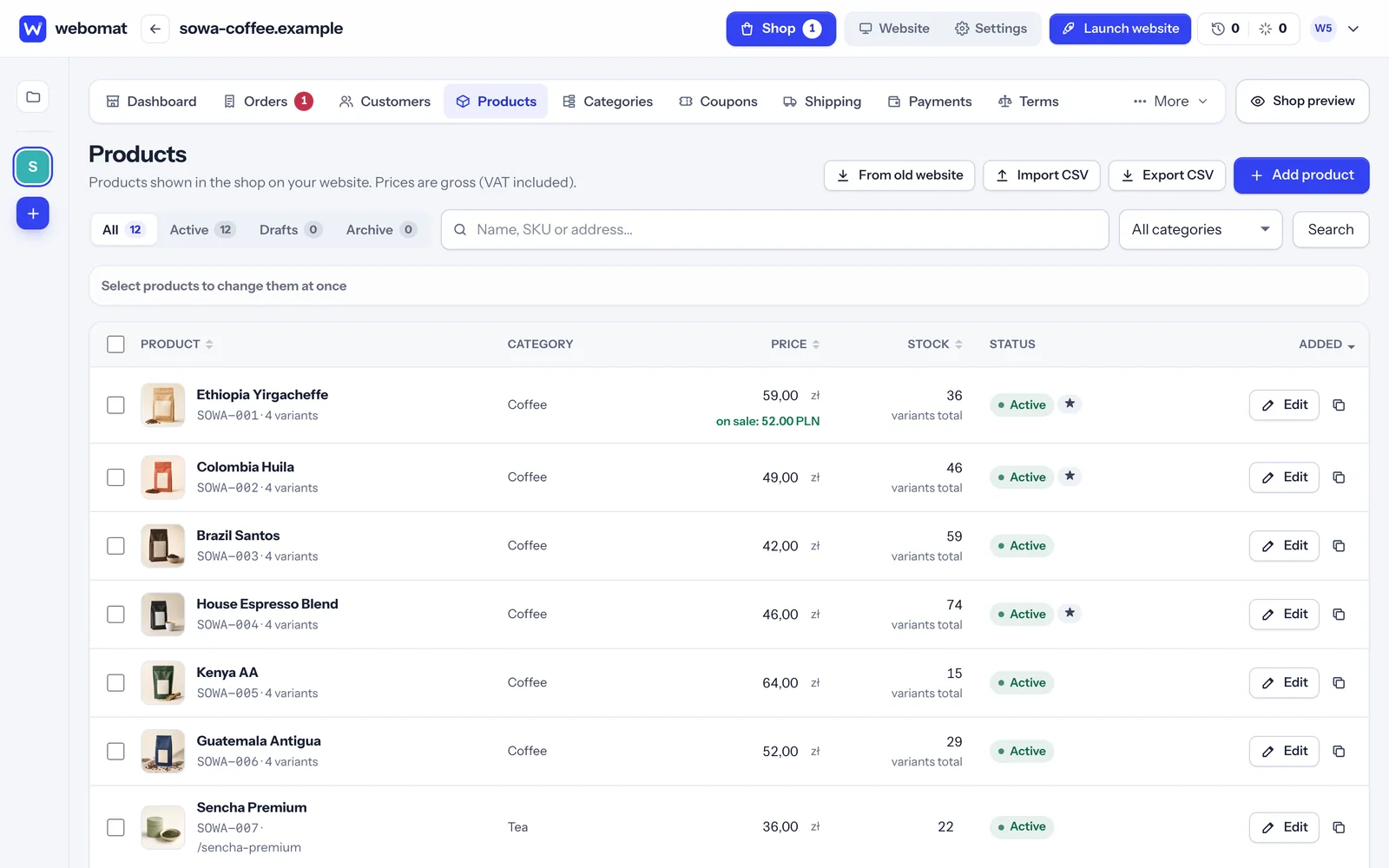Select the Colombia Huila row checkbox
This screenshot has width=1389, height=868.
point(115,477)
